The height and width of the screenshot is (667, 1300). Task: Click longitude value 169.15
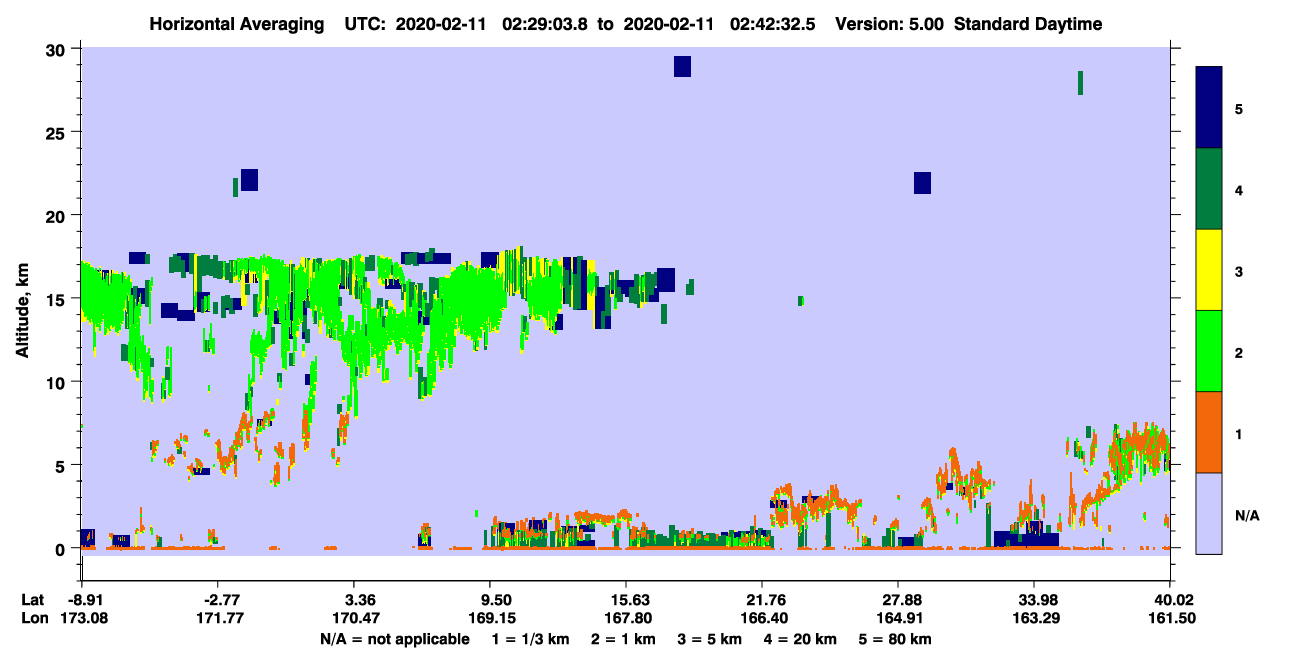(493, 618)
